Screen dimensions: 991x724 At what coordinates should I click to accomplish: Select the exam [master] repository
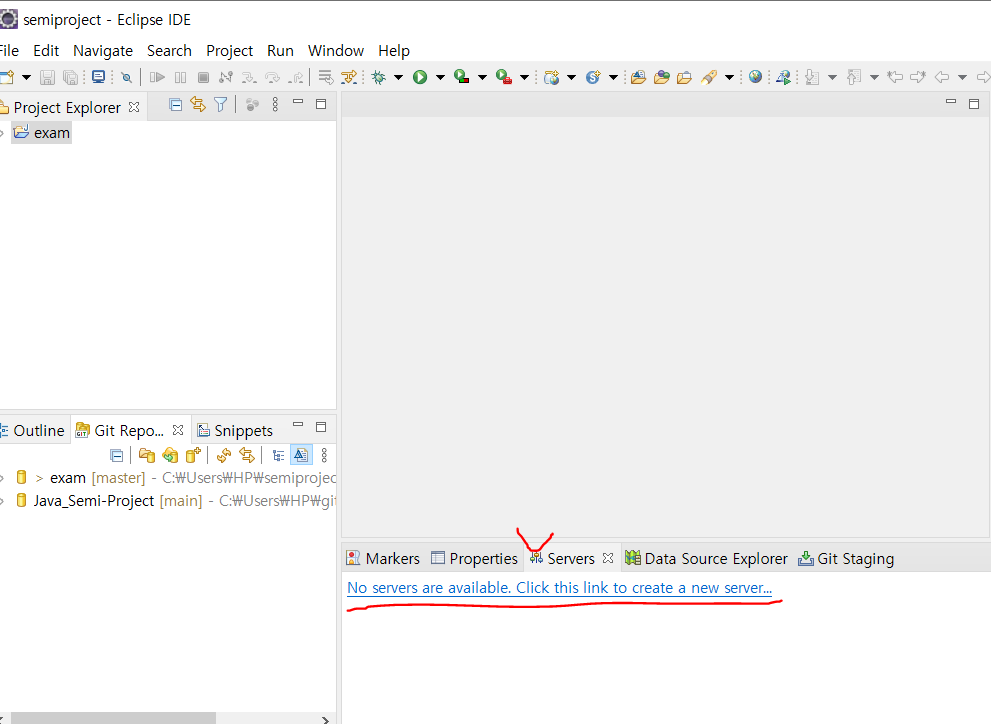(176, 478)
